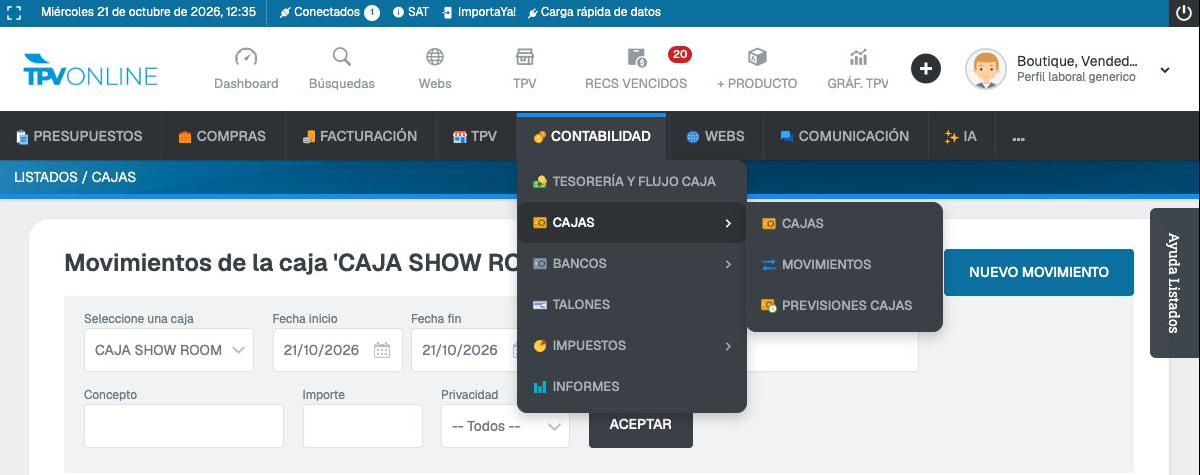Click the Fecha fin date field
The height and width of the screenshot is (475, 1200).
pos(464,350)
